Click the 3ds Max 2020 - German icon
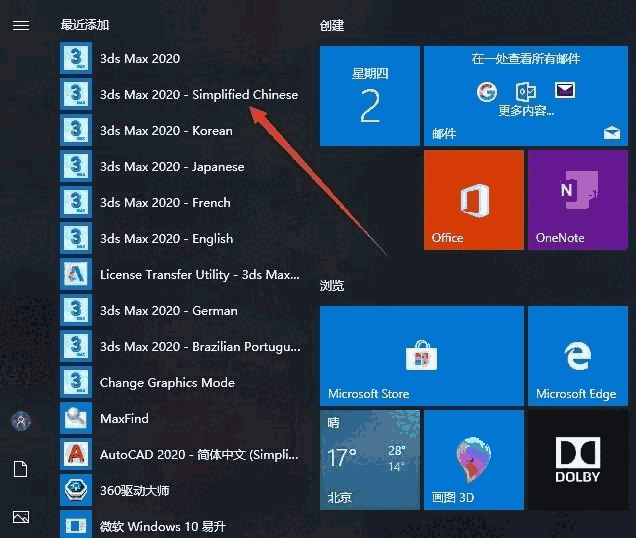 [76, 310]
